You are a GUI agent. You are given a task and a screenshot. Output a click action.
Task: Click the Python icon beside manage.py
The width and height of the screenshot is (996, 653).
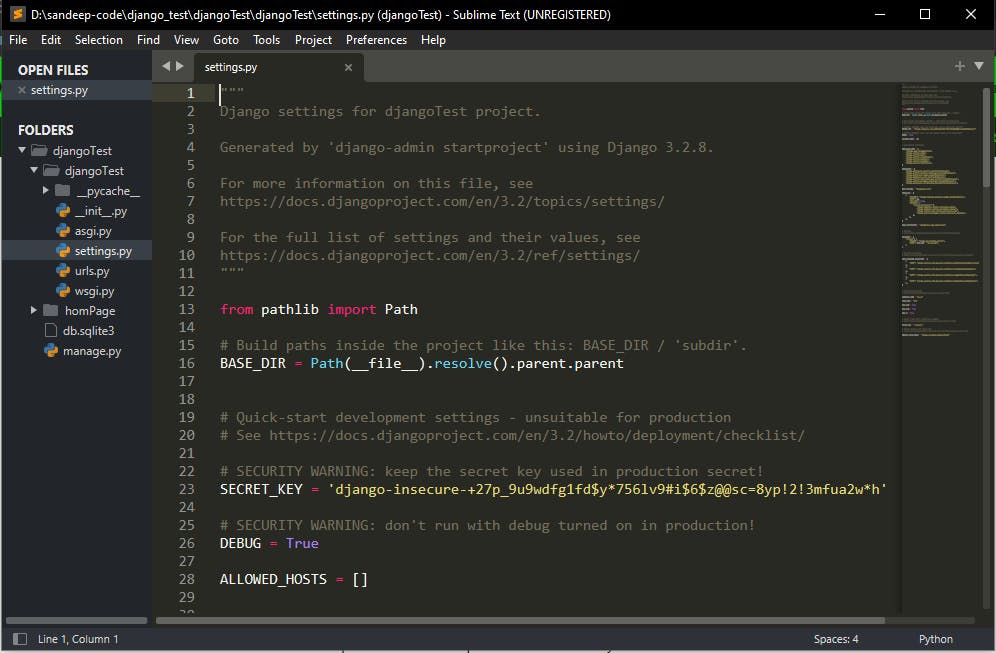click(x=50, y=351)
